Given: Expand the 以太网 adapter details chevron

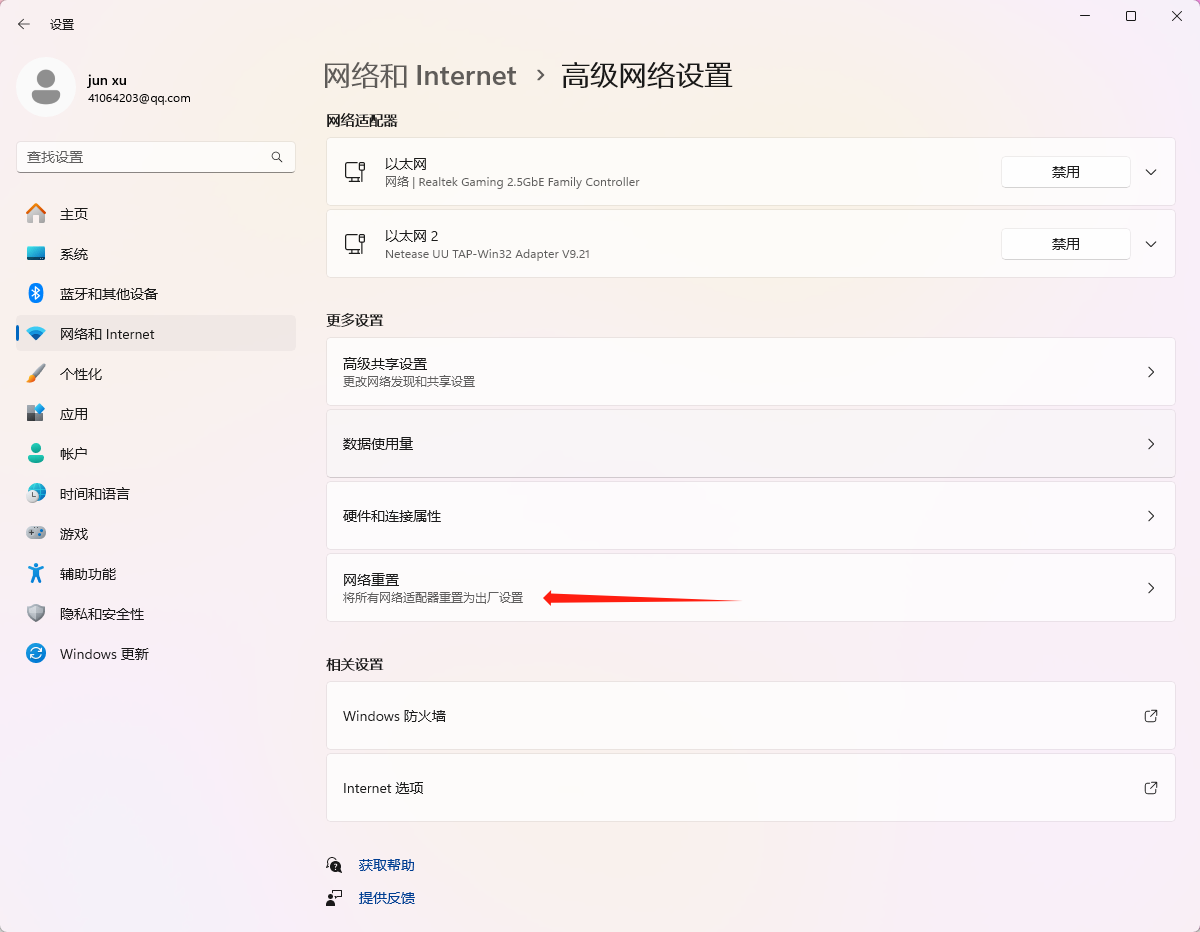Looking at the screenshot, I should (1151, 172).
